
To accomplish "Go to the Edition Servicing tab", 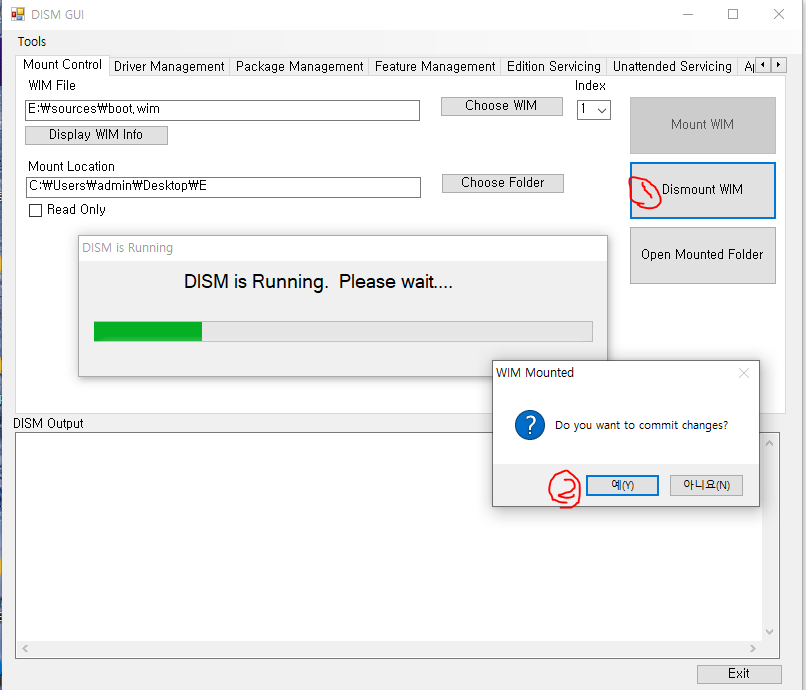I will click(x=554, y=66).
